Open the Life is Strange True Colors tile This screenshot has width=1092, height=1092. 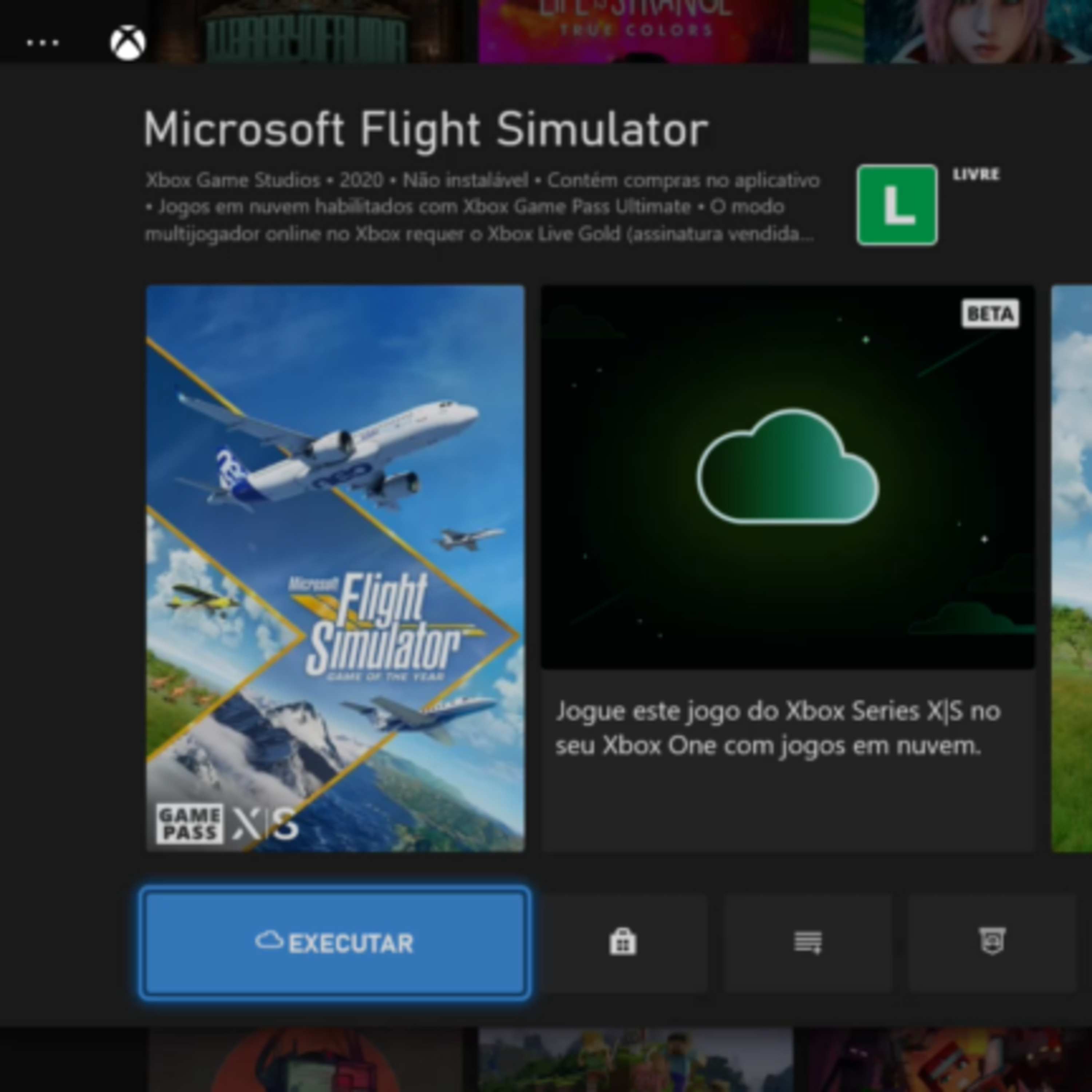(636, 31)
